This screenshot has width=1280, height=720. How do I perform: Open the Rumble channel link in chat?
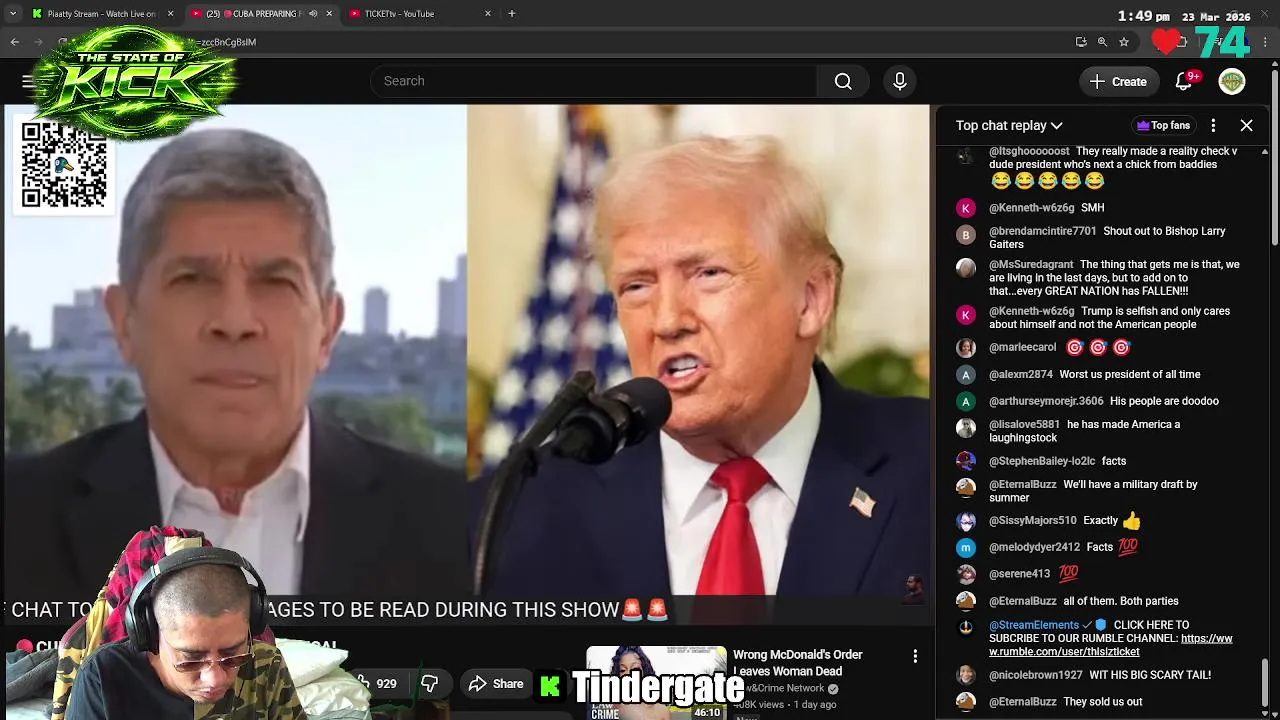[1110, 645]
